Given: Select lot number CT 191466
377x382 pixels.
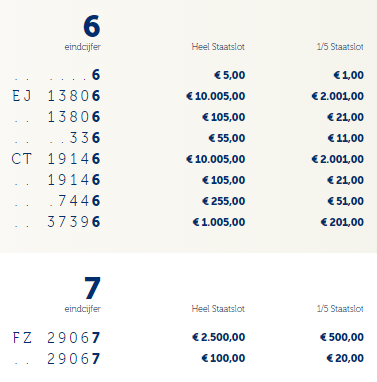Looking at the screenshot, I should (56, 159).
